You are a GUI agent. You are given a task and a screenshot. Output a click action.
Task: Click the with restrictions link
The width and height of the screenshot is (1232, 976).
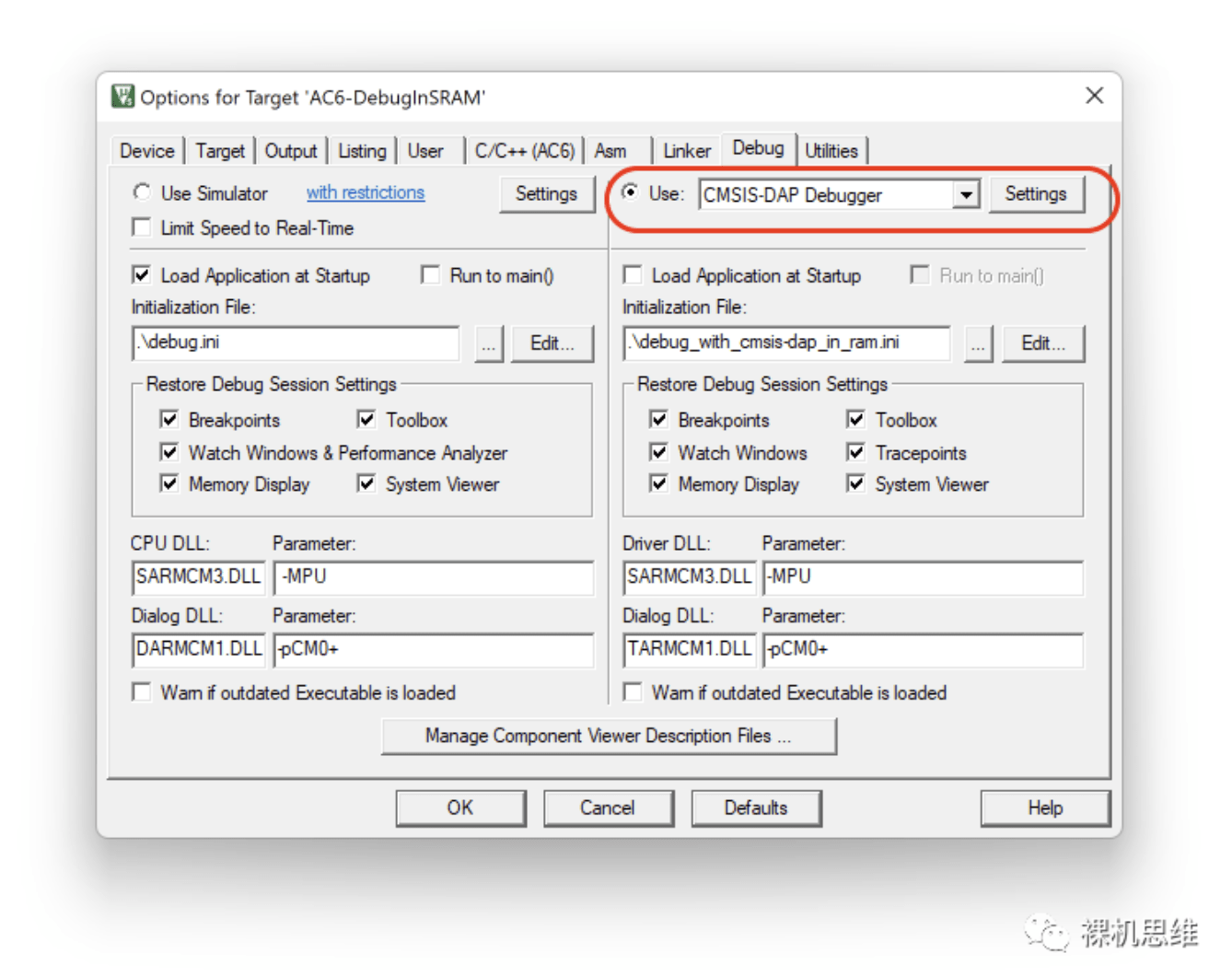pos(366,193)
